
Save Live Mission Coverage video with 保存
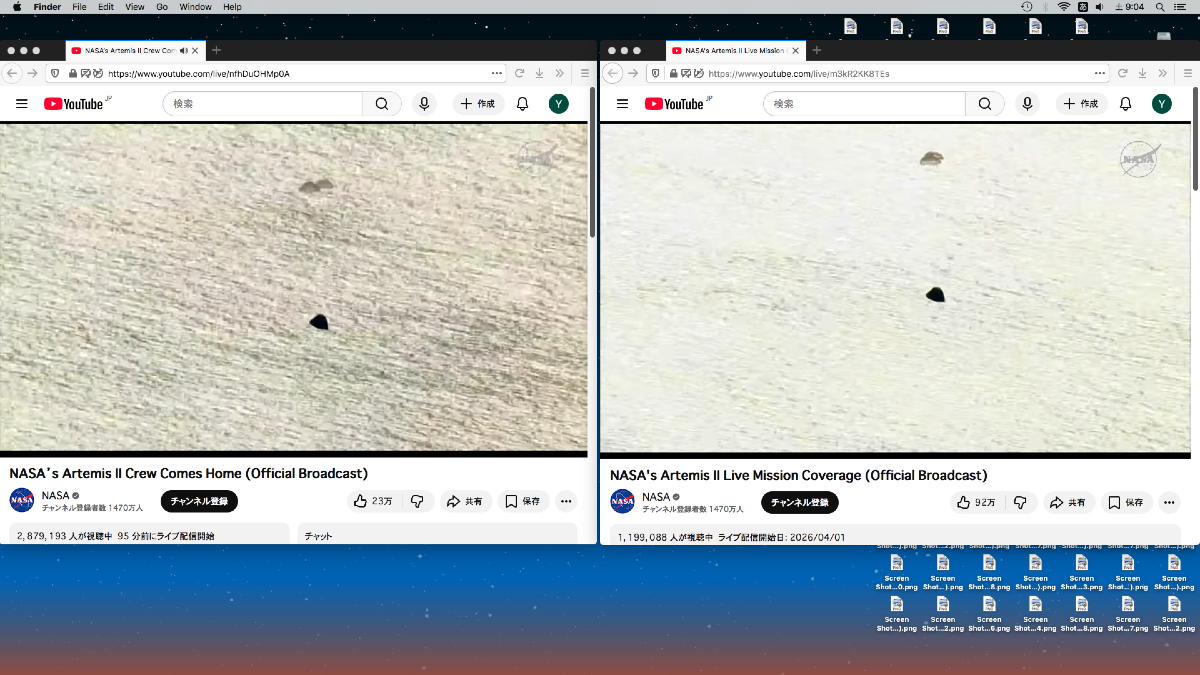[1126, 502]
